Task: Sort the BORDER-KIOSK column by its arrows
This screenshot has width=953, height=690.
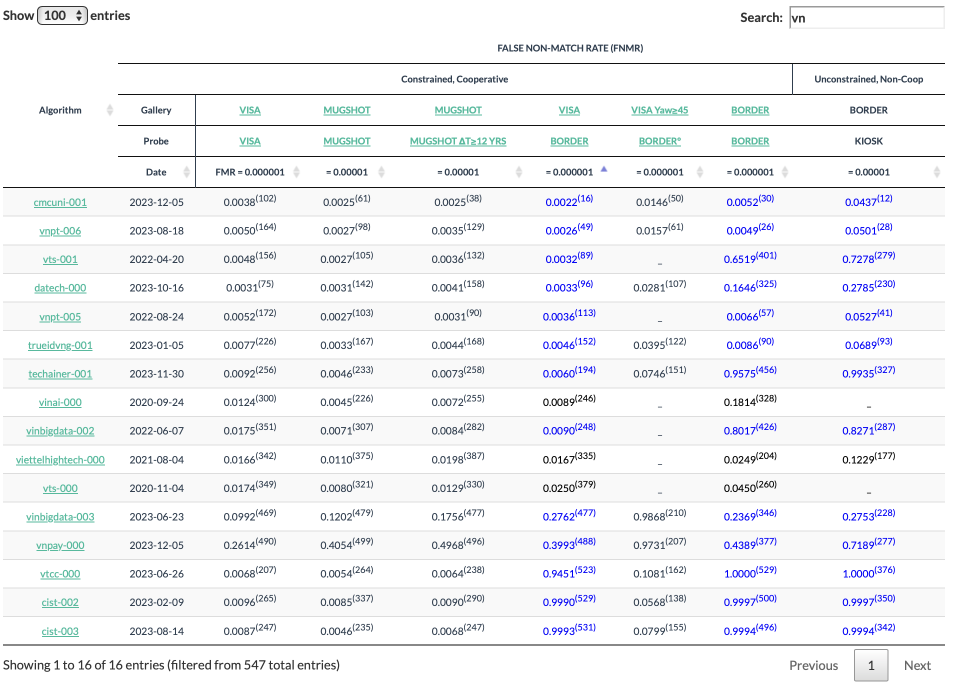Action: pos(936,172)
